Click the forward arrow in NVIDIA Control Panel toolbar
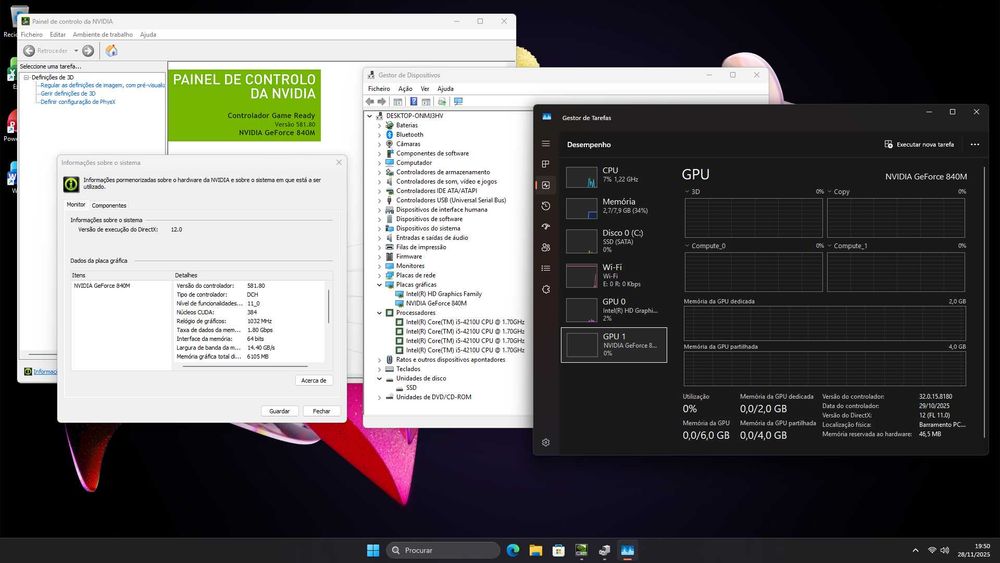The width and height of the screenshot is (1000, 563). tap(88, 50)
